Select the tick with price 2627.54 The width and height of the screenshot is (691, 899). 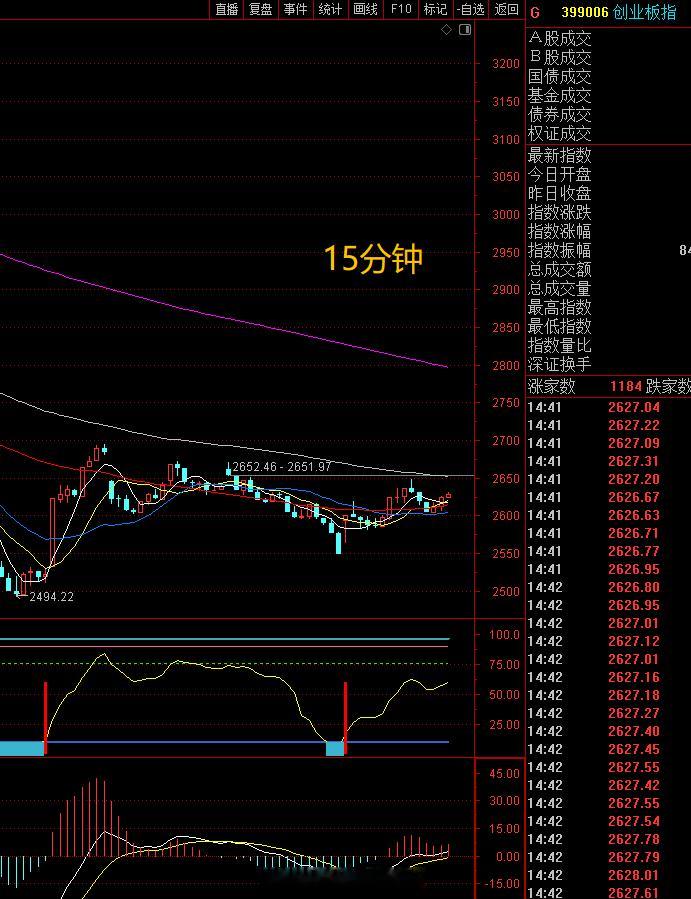pos(609,821)
